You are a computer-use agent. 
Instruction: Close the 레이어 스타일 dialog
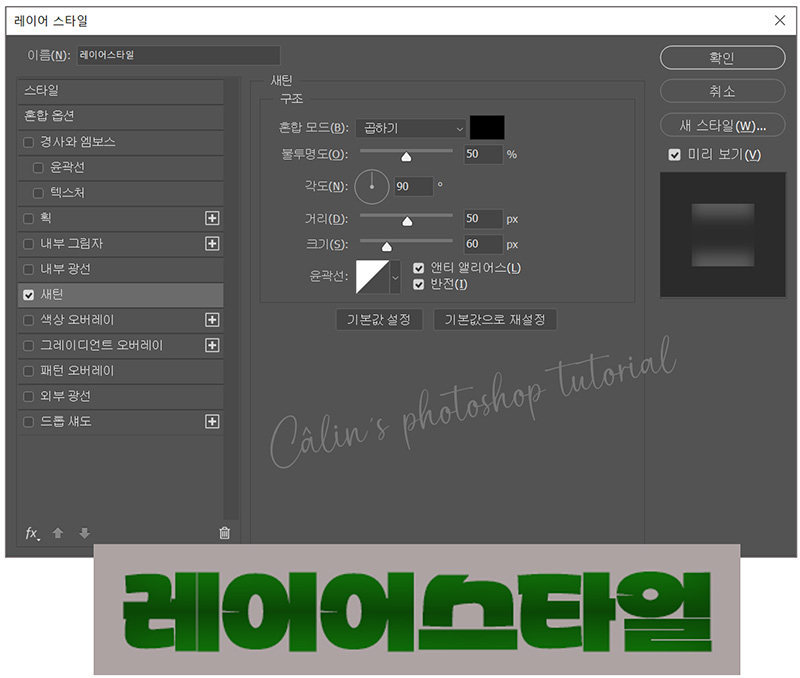point(780,20)
